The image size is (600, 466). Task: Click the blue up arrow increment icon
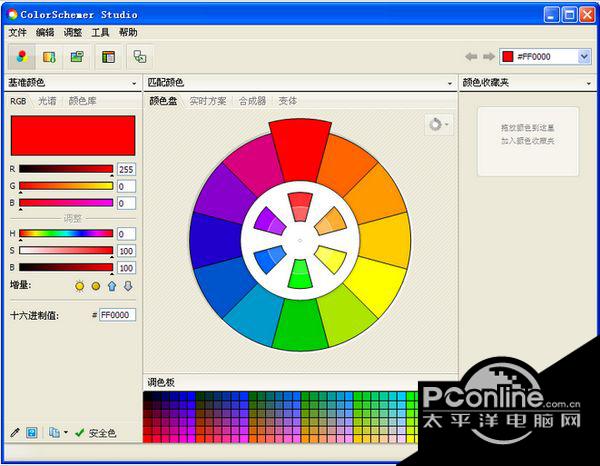pos(112,286)
